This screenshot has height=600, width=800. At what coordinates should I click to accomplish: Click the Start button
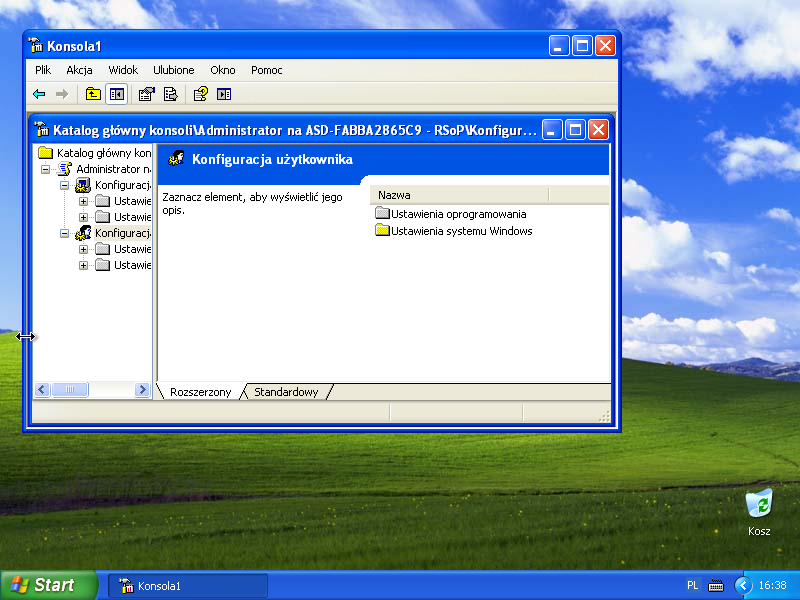49,585
